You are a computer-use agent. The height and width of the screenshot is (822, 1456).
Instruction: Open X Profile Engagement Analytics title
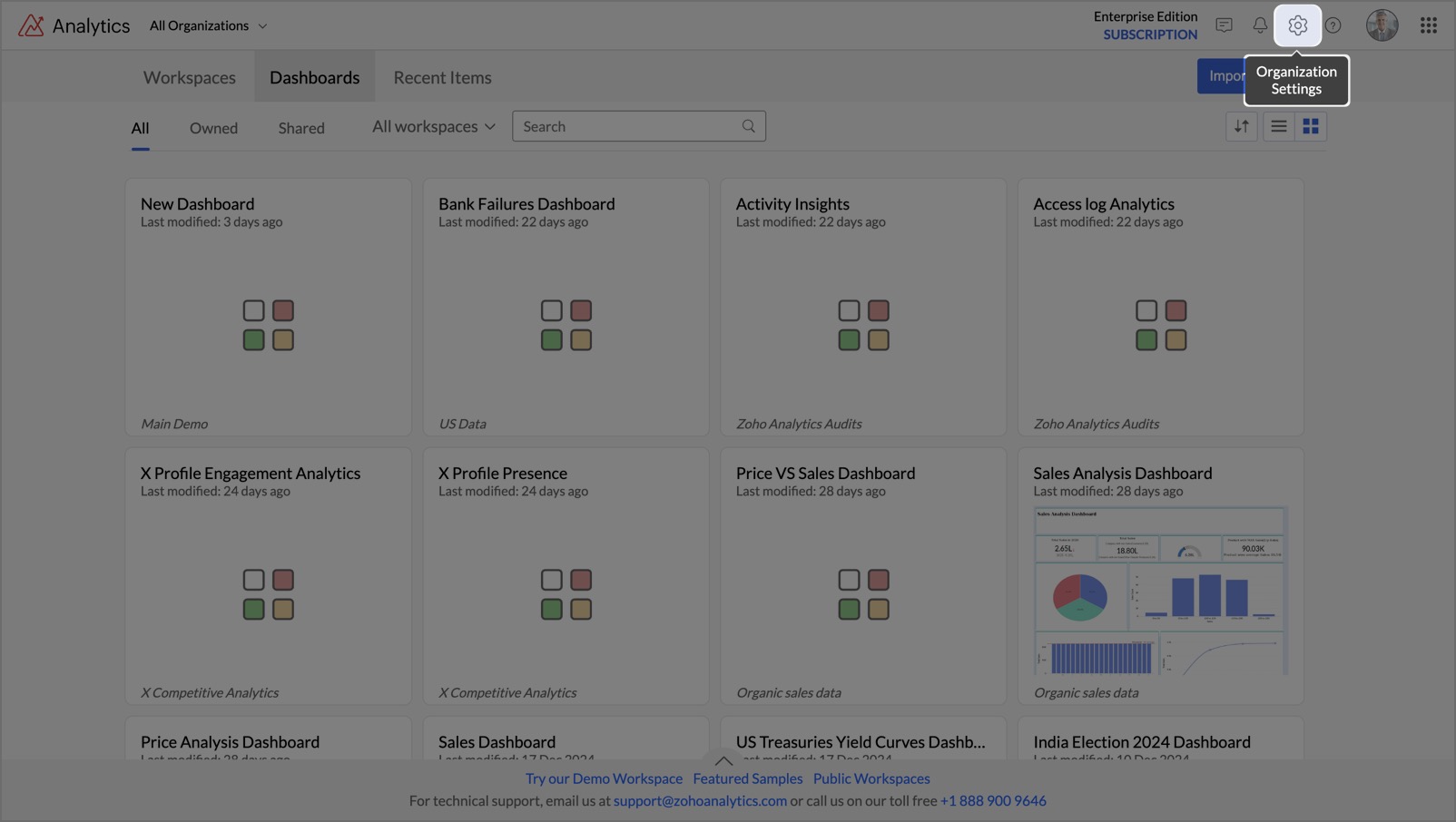(x=251, y=474)
